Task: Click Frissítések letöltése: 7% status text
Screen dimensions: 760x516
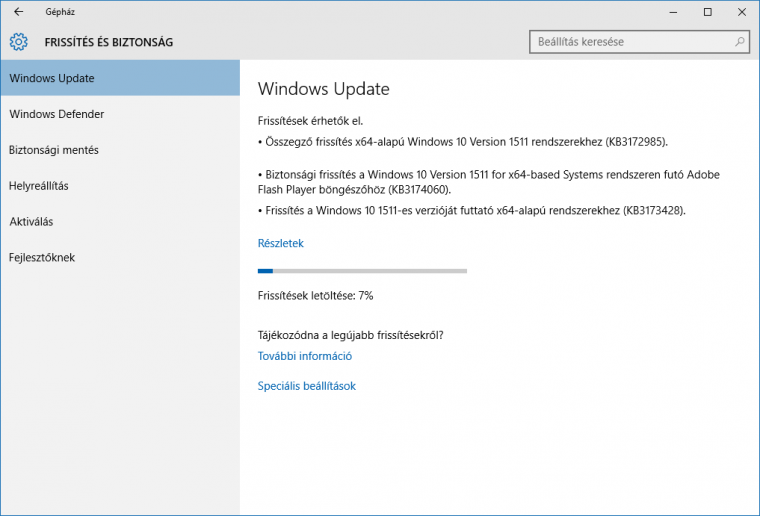Action: 316,296
